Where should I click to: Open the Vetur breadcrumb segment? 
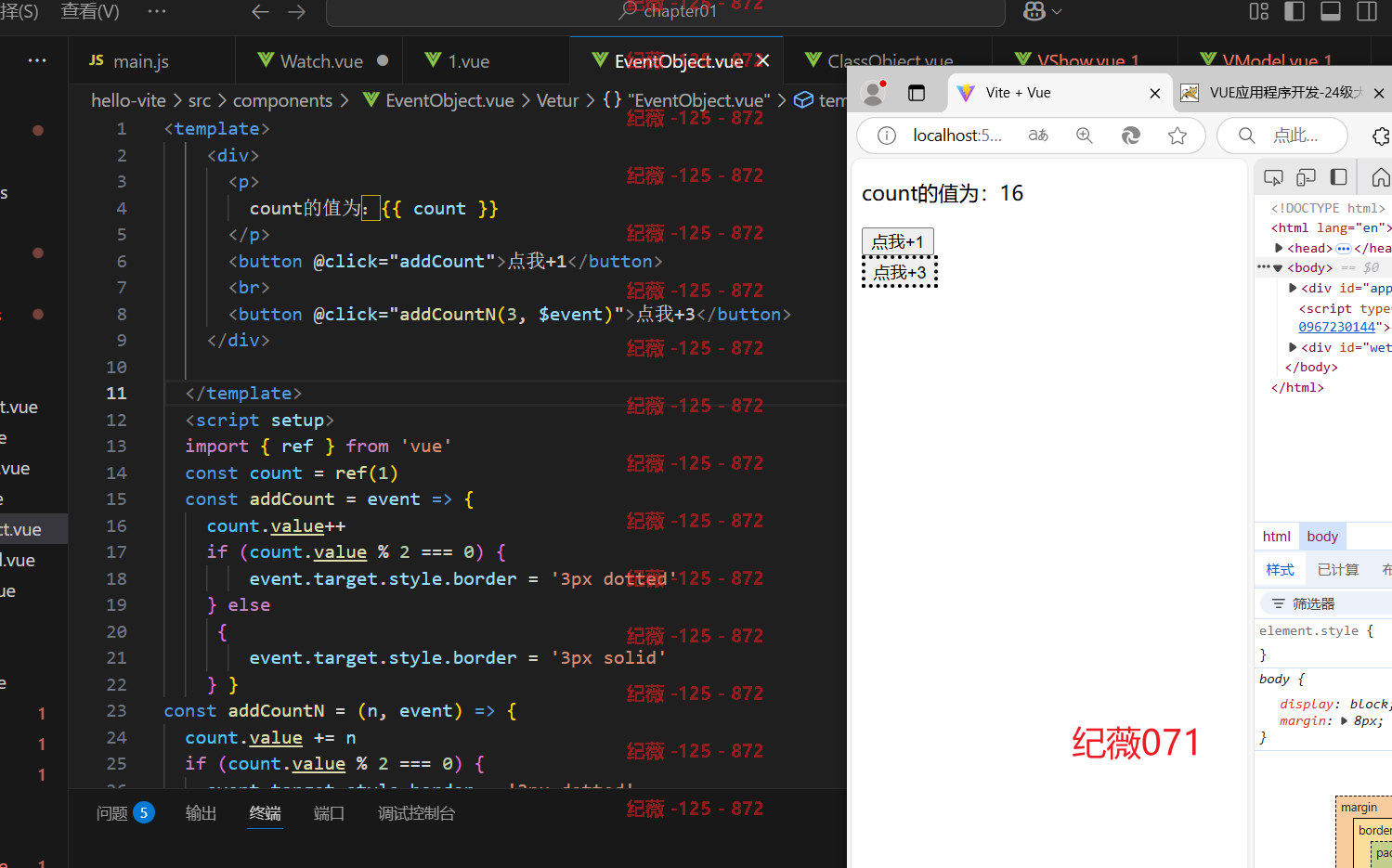point(557,100)
